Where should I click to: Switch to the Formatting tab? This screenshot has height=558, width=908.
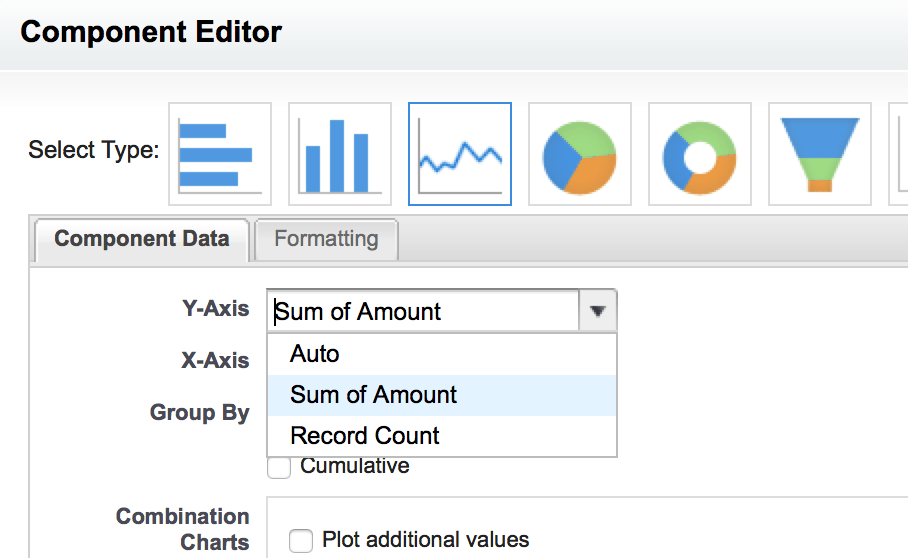pyautogui.click(x=326, y=240)
